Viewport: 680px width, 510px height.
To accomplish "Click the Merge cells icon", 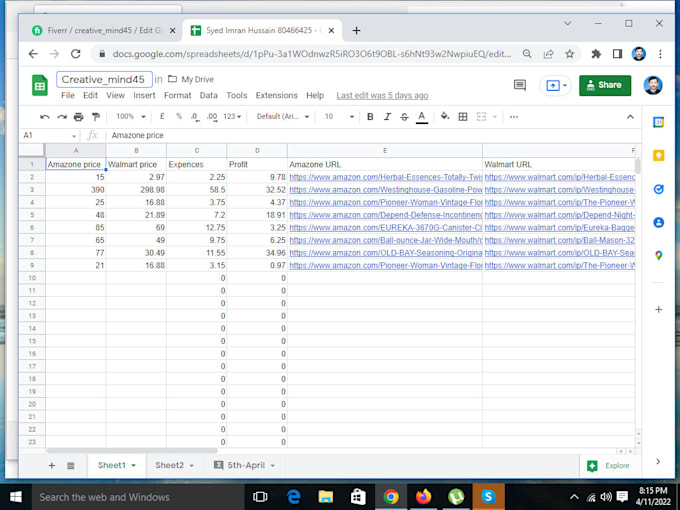I will click(x=481, y=116).
